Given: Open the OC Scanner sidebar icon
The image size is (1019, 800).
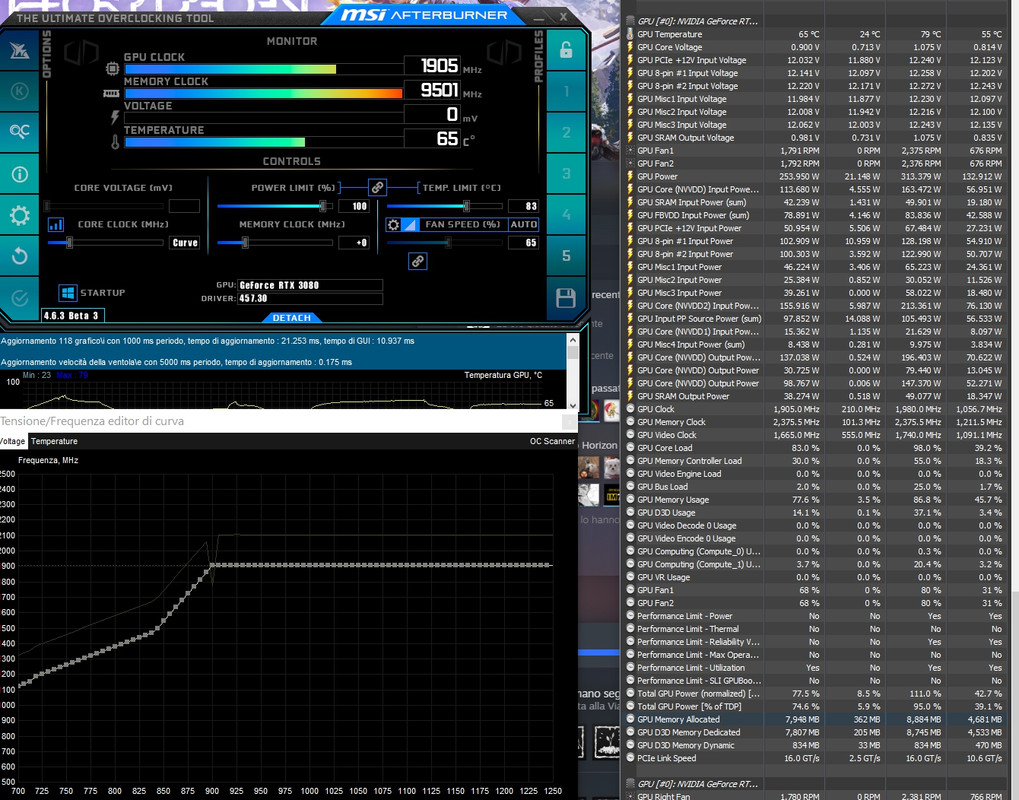Looking at the screenshot, I should [19, 132].
